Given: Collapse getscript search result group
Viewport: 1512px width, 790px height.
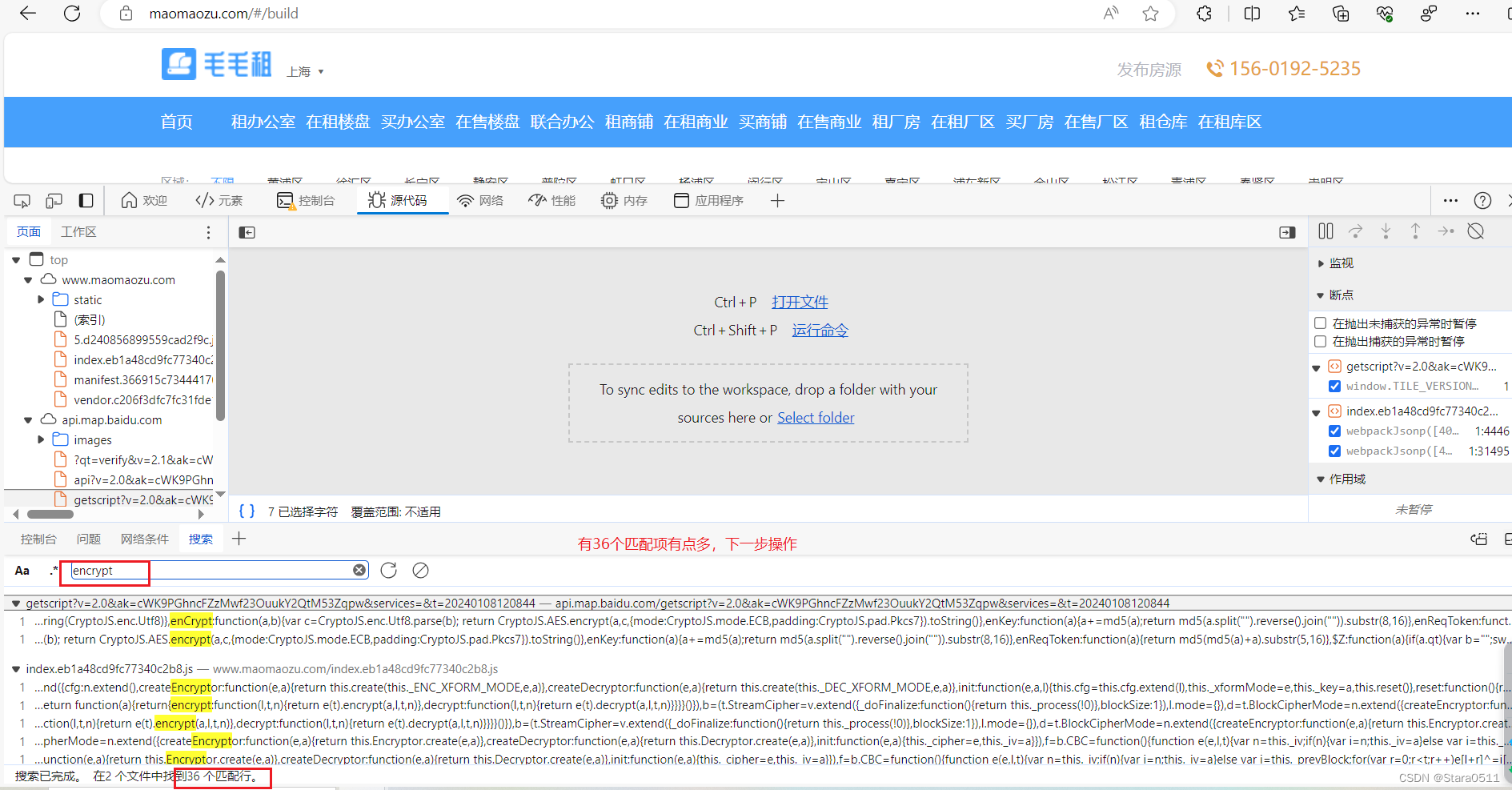Looking at the screenshot, I should 16,604.
